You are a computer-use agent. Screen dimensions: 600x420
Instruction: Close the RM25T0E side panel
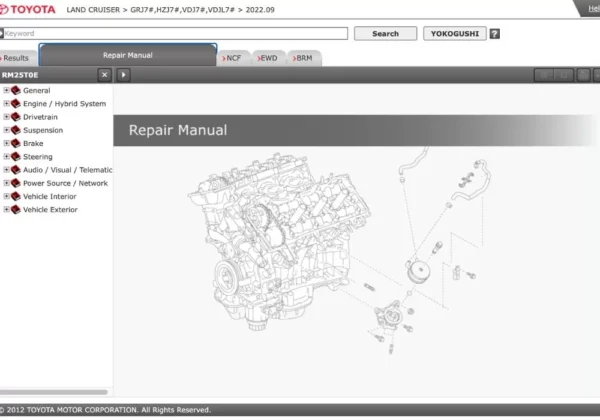[x=104, y=75]
